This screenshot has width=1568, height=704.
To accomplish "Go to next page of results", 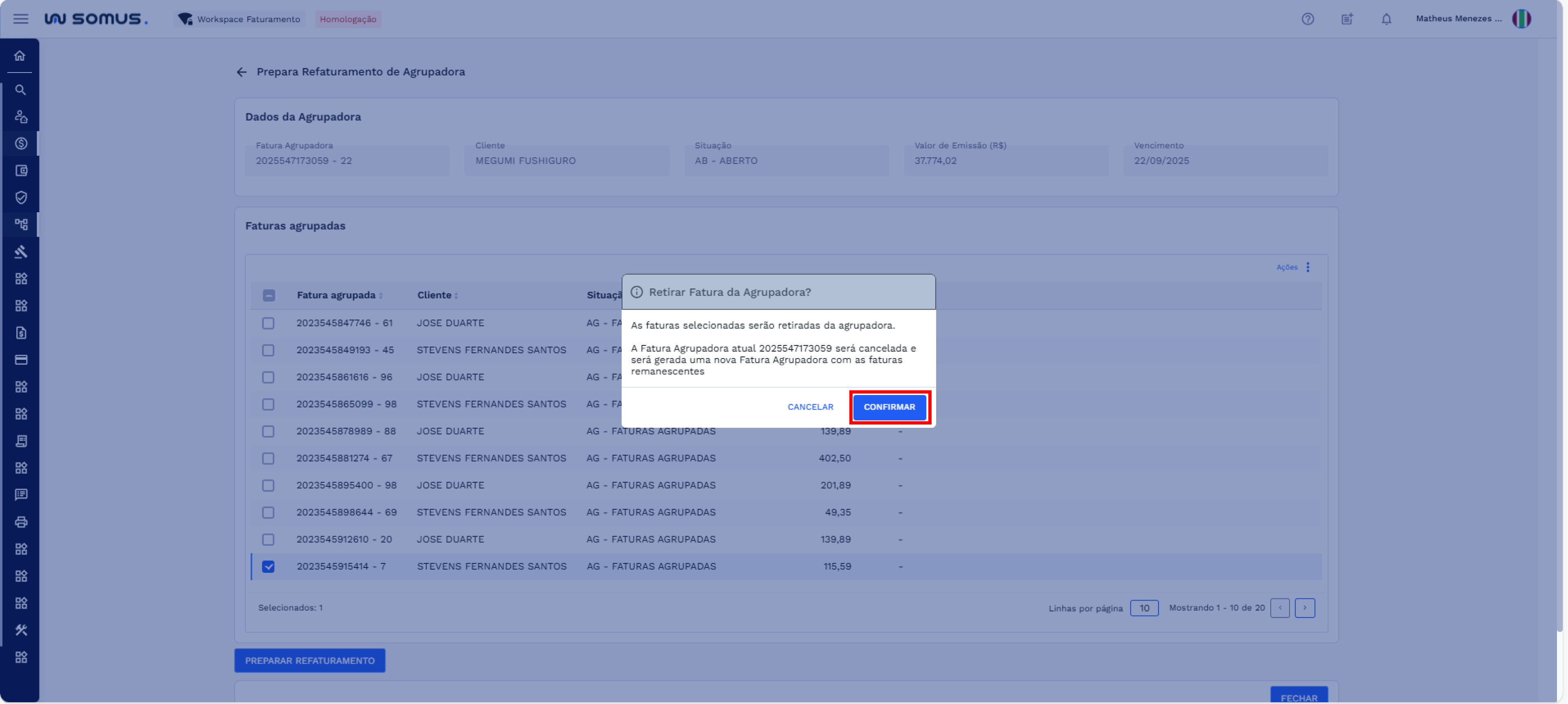I will tap(1305, 608).
